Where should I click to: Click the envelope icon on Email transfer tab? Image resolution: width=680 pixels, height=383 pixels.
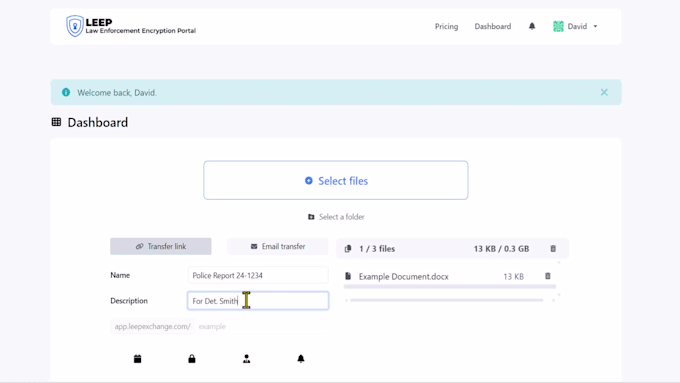[254, 246]
